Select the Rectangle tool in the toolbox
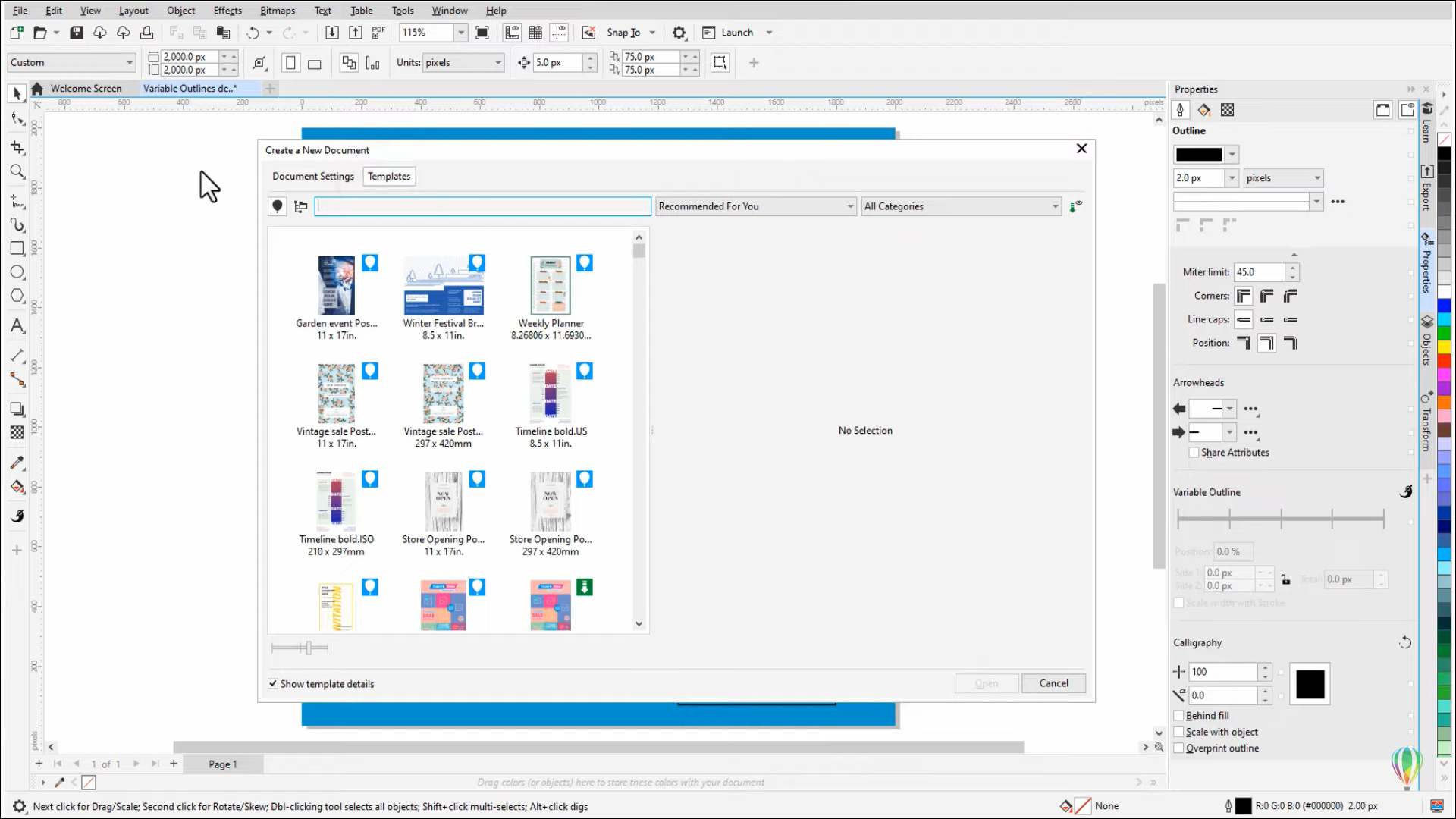Image resolution: width=1456 pixels, height=819 pixels. (17, 249)
